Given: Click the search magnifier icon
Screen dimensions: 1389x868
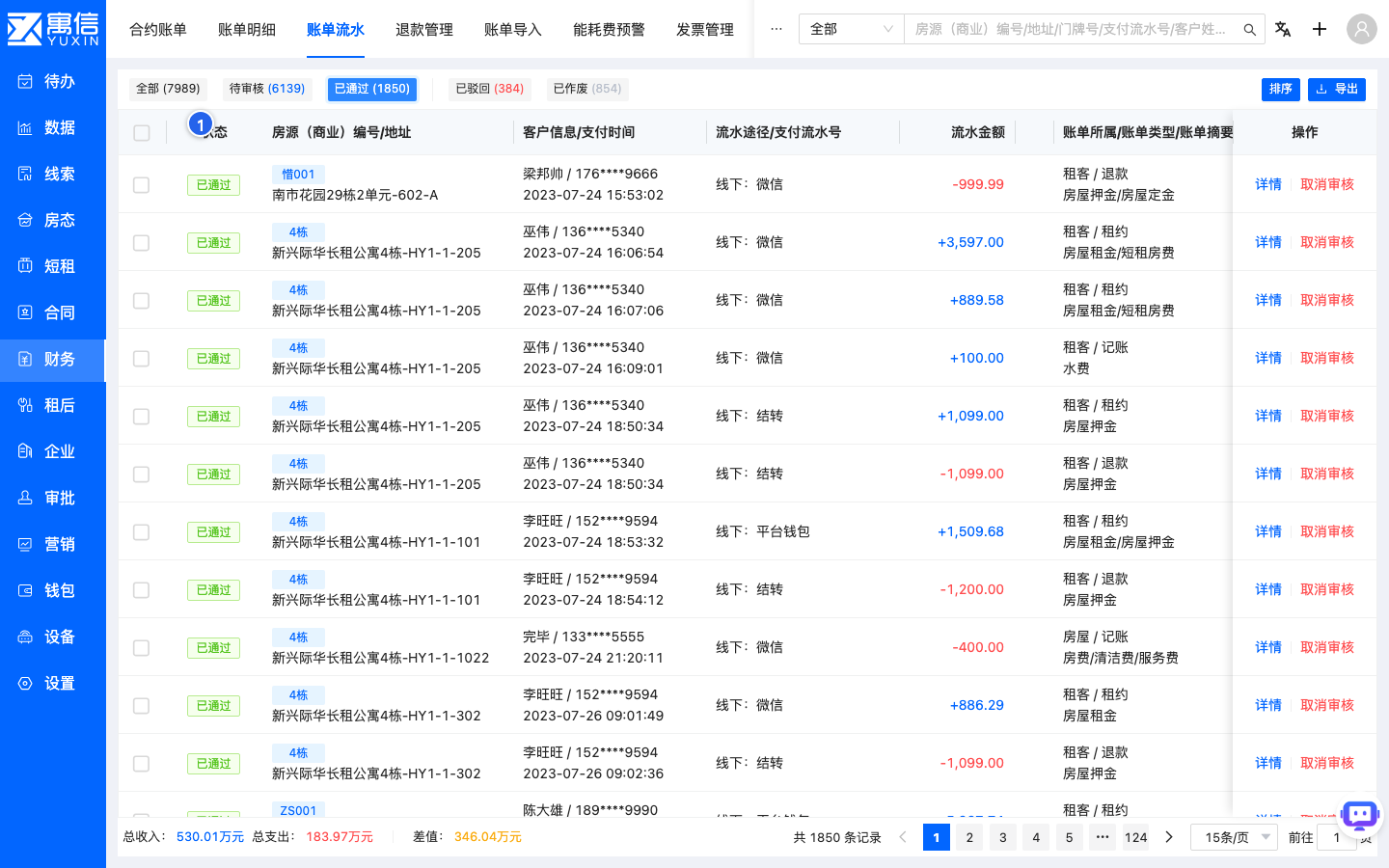Looking at the screenshot, I should click(1249, 30).
